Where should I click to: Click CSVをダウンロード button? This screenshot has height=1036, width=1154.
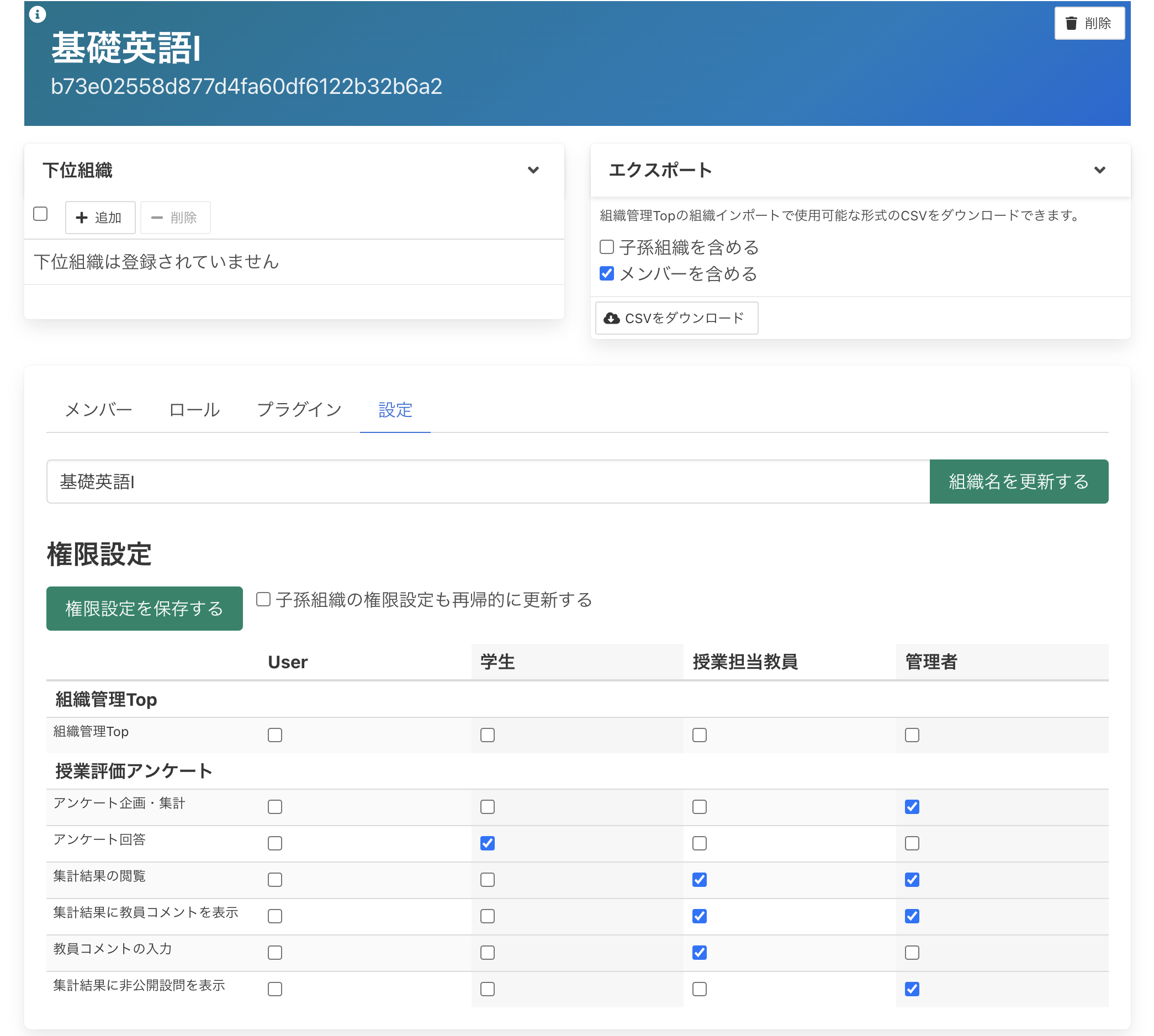676,318
